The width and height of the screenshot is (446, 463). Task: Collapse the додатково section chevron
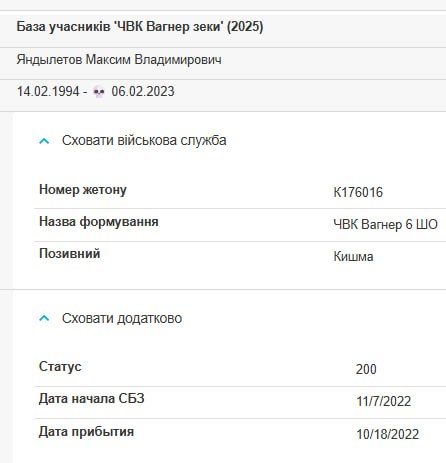(44, 318)
